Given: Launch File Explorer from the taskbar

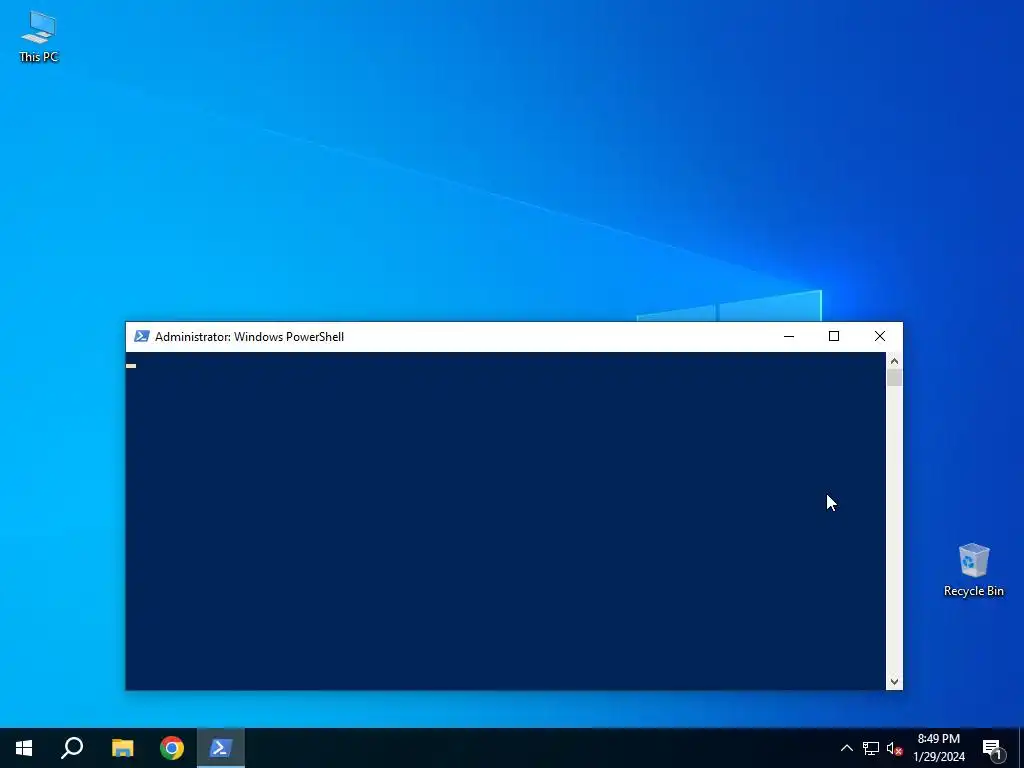Looking at the screenshot, I should click(x=122, y=748).
